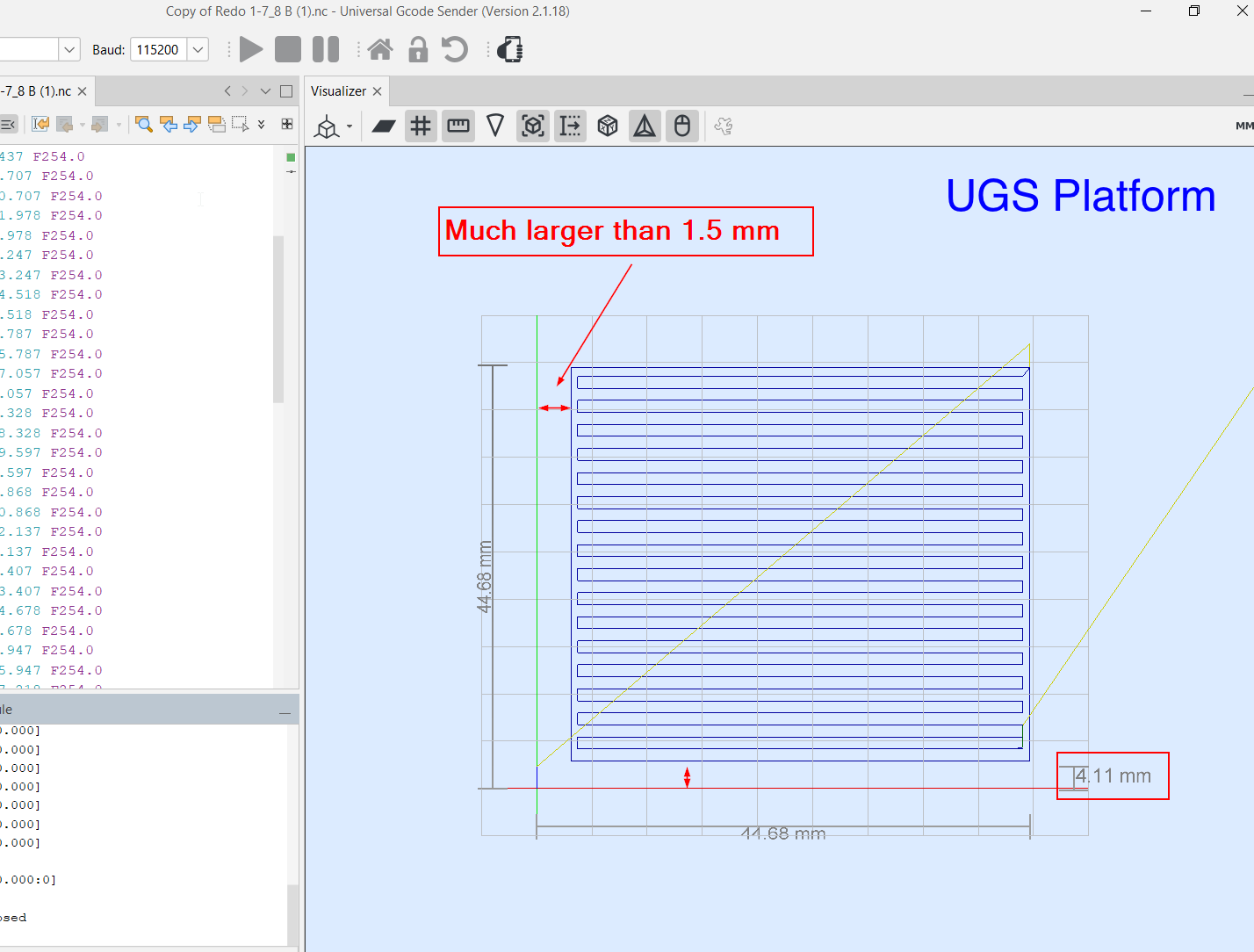1254x952 pixels.
Task: Toggle the grid display in visualizer
Action: pyautogui.click(x=422, y=126)
